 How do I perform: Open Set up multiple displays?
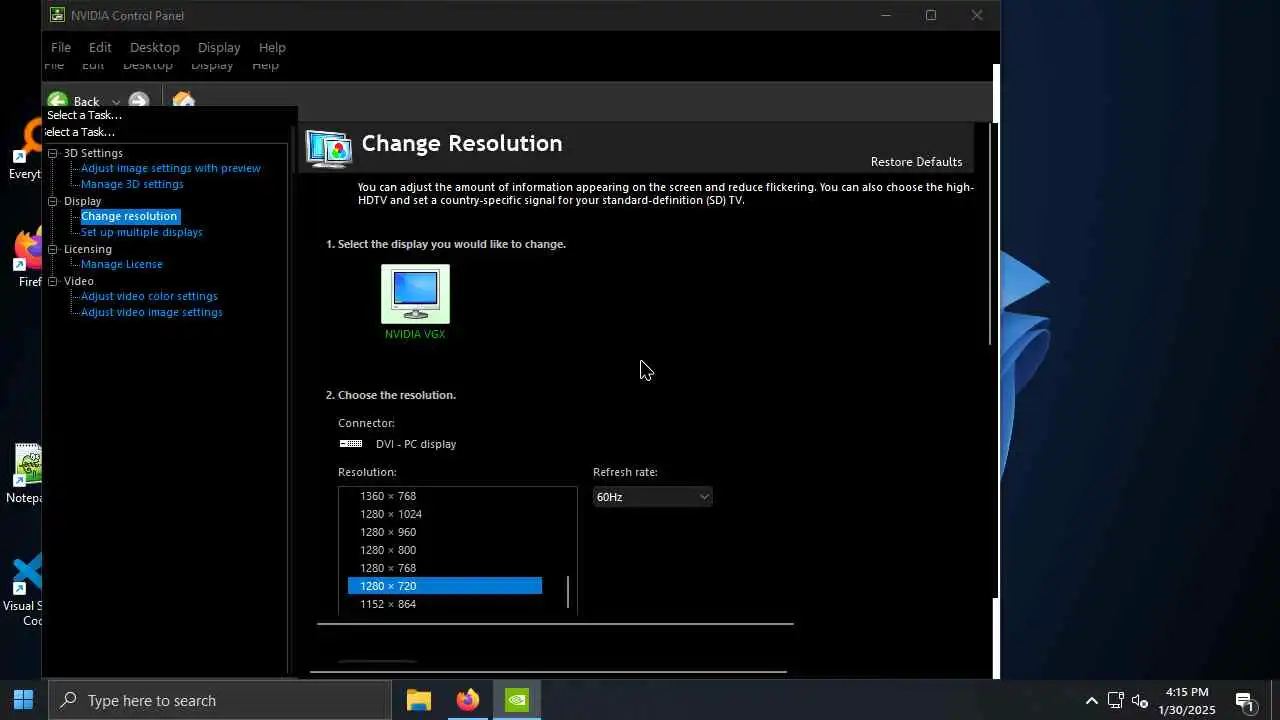[142, 232]
